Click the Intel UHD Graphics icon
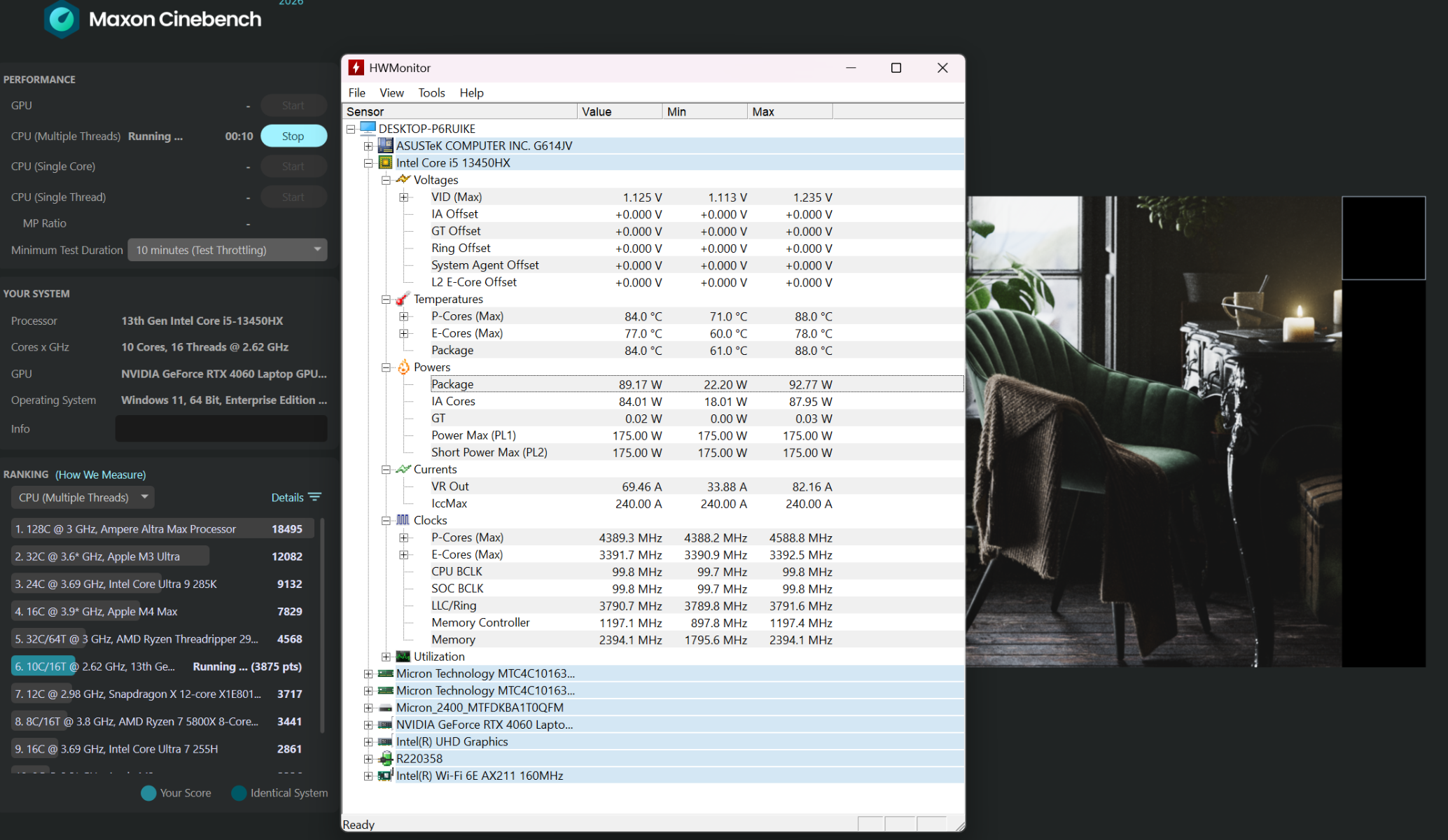 coord(385,741)
